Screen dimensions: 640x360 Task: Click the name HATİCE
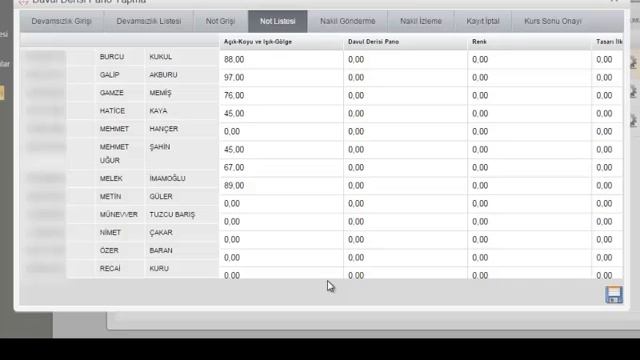point(112,111)
